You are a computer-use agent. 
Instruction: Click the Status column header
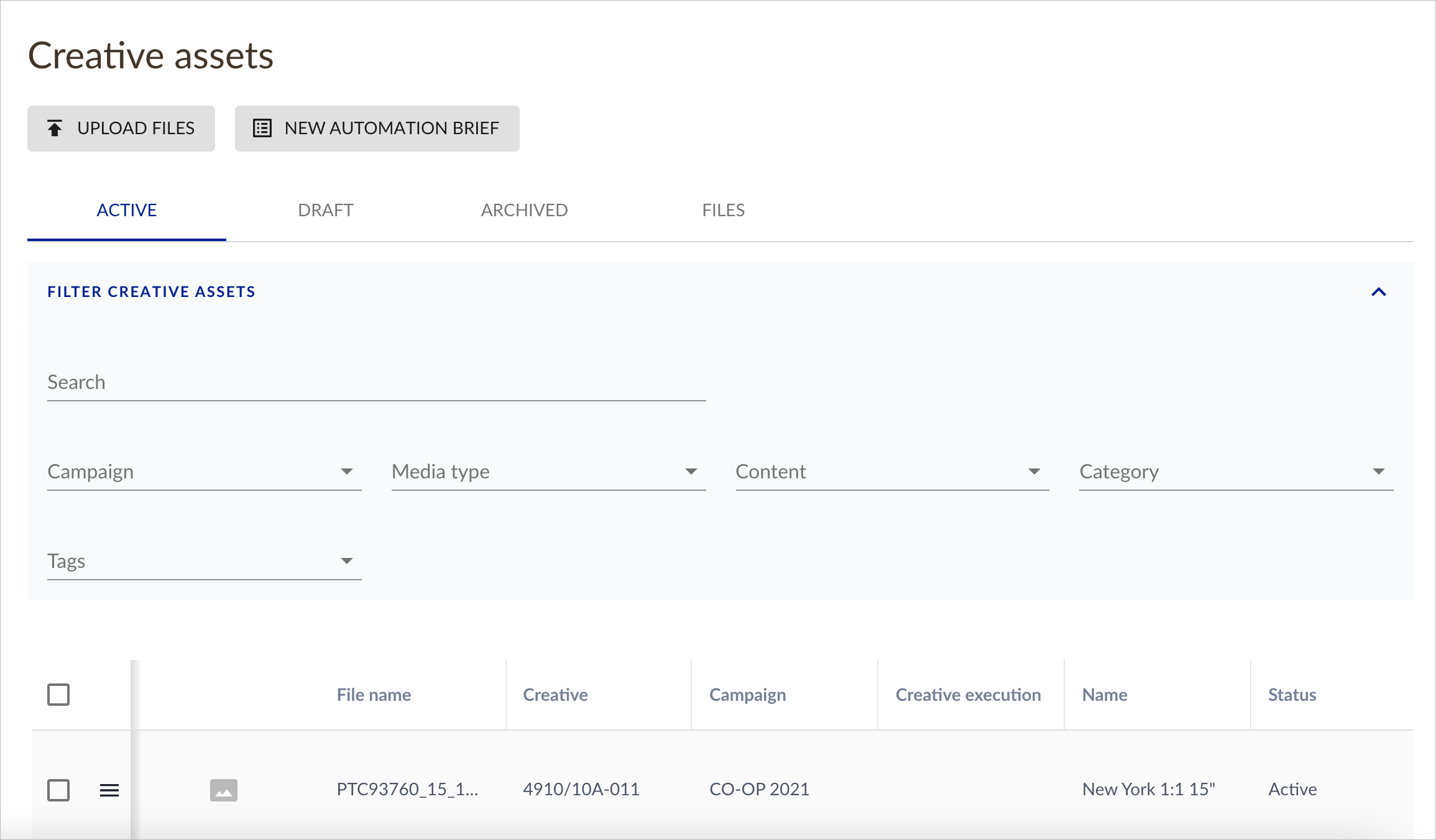pyautogui.click(x=1292, y=695)
